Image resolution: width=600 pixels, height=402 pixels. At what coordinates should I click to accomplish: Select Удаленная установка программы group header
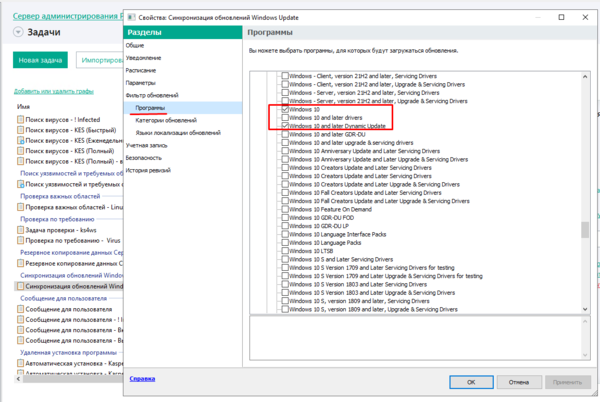coord(68,352)
